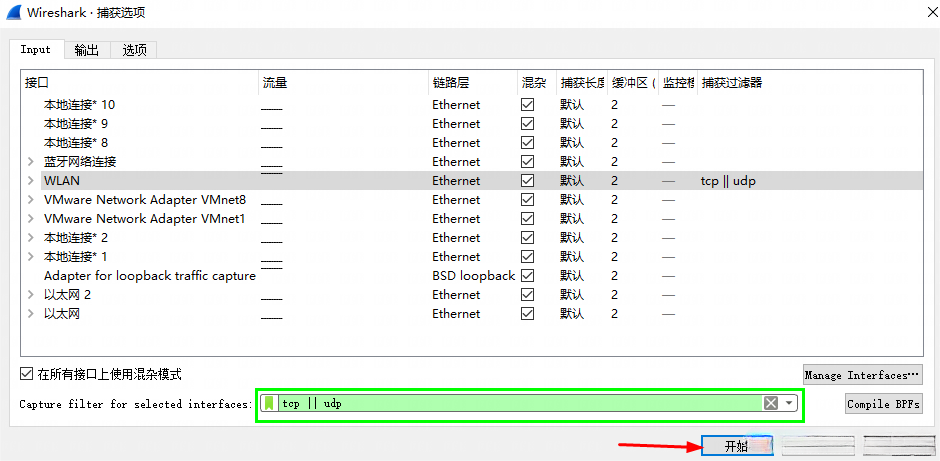Viewport: 940px width, 461px height.
Task: Click the green bookmark icon in capture filter
Action: click(270, 403)
